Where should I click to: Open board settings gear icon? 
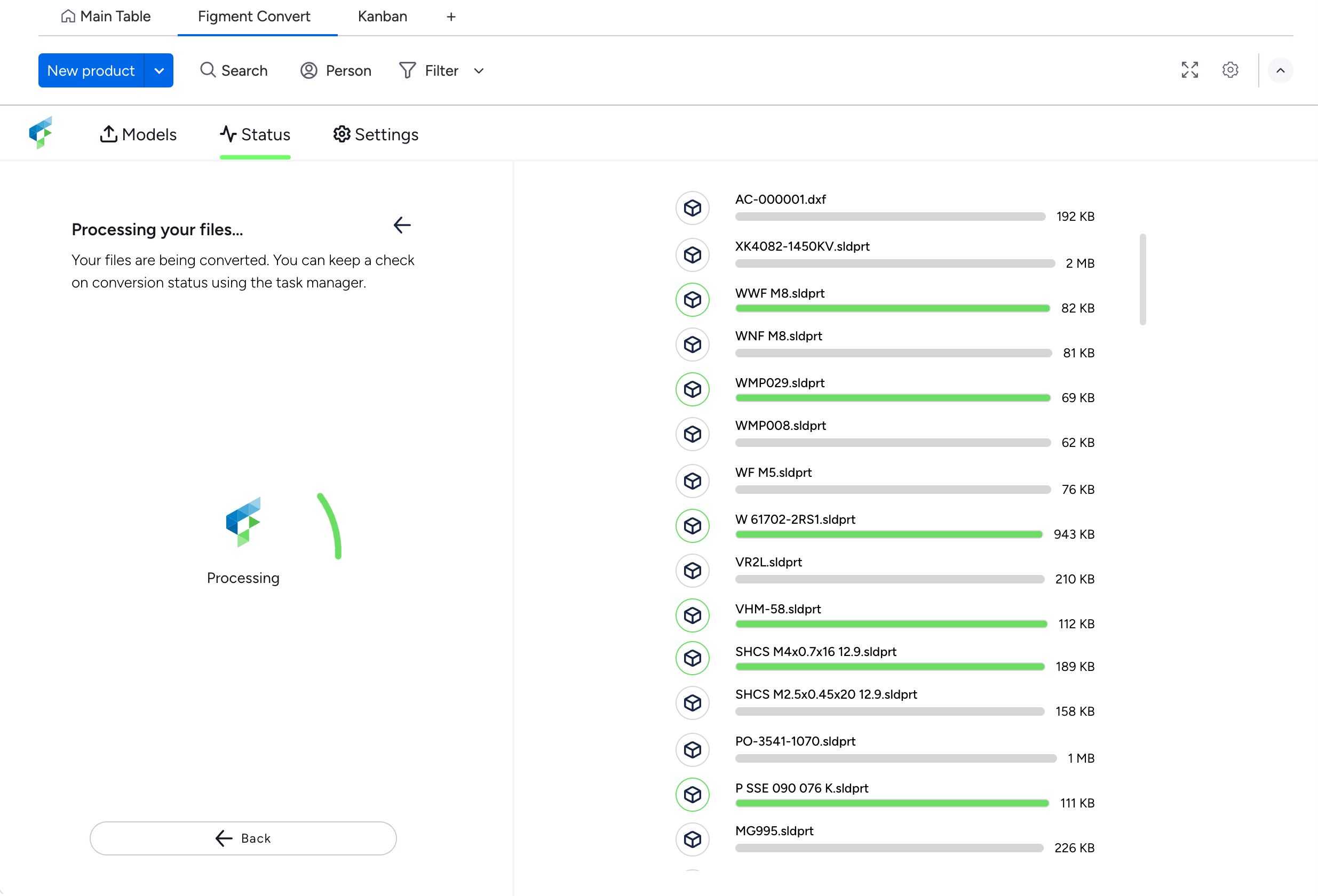point(1229,70)
